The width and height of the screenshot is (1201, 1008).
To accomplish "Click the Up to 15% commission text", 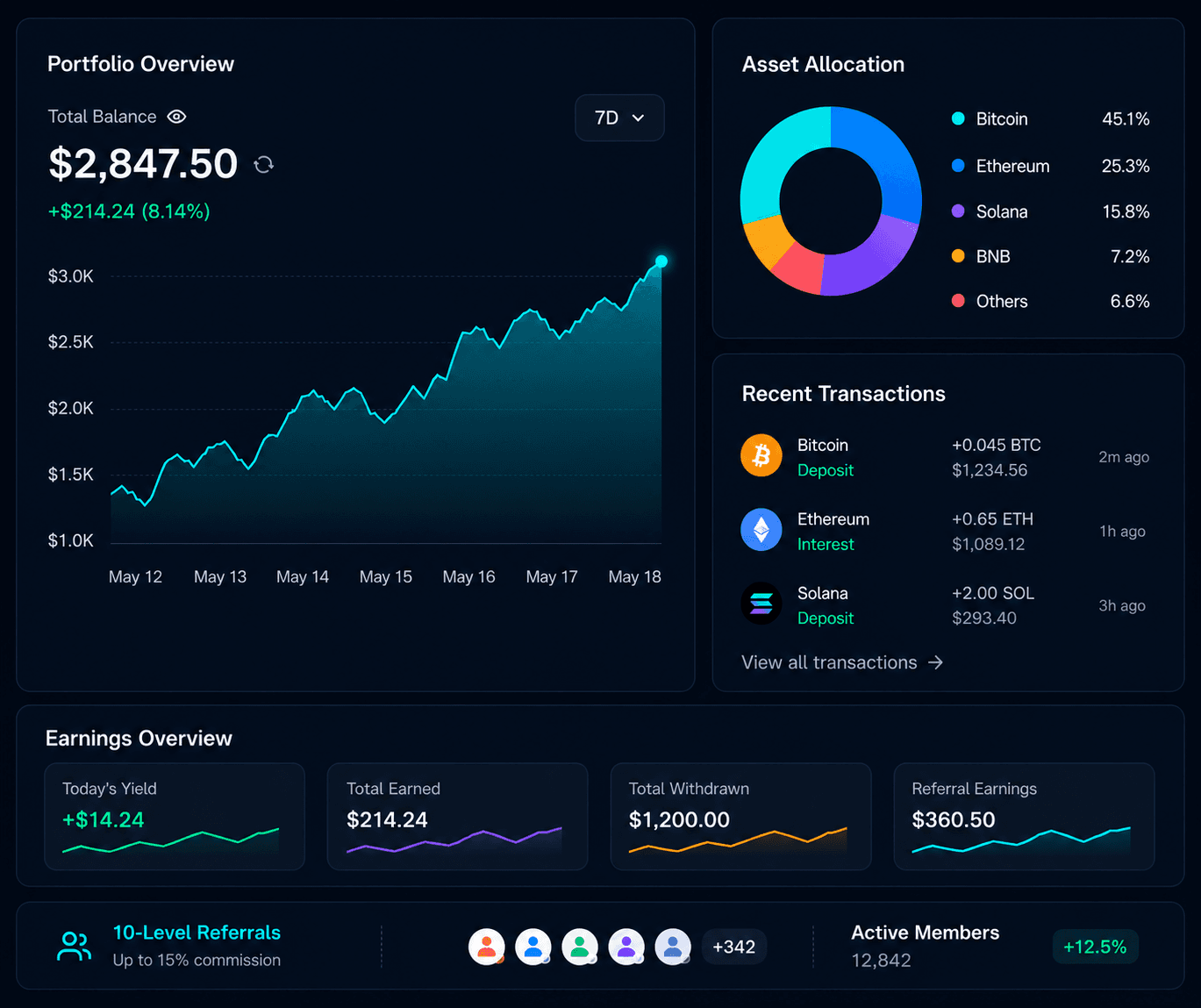I will (x=197, y=960).
